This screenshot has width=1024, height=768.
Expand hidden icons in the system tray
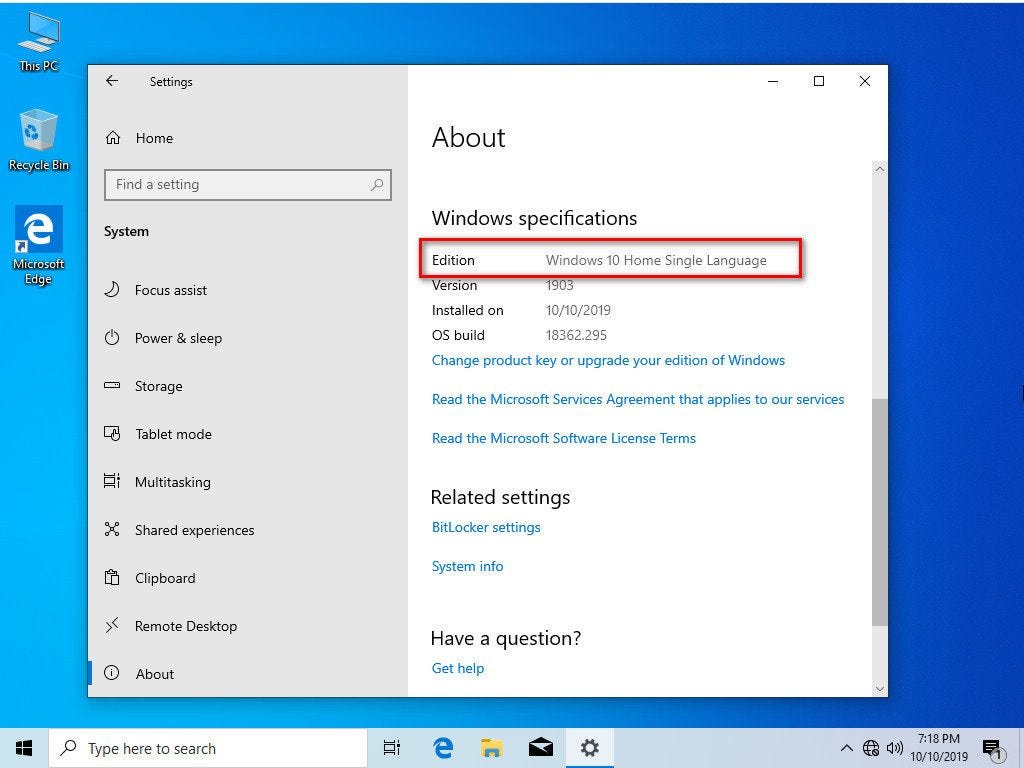[846, 747]
